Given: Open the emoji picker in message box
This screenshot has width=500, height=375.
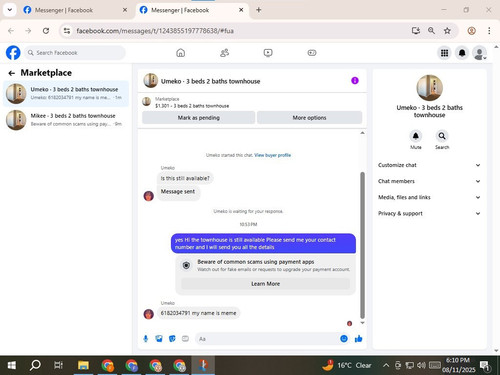Looking at the screenshot, I should [344, 339].
